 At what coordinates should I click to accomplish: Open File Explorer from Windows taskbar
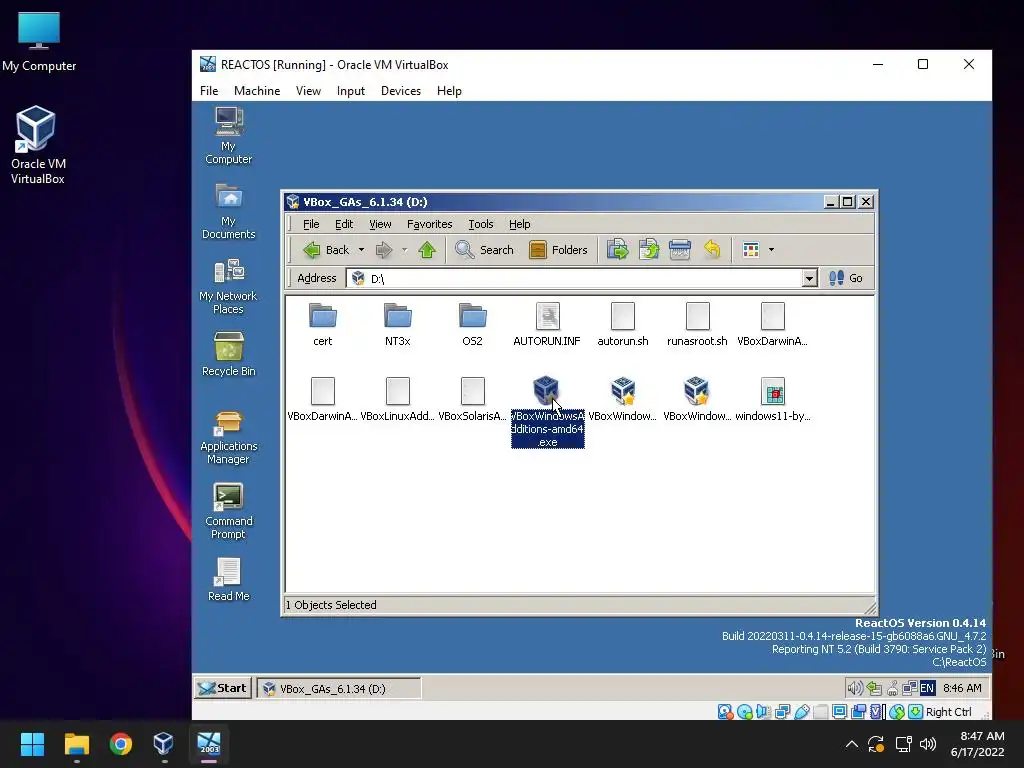point(76,744)
